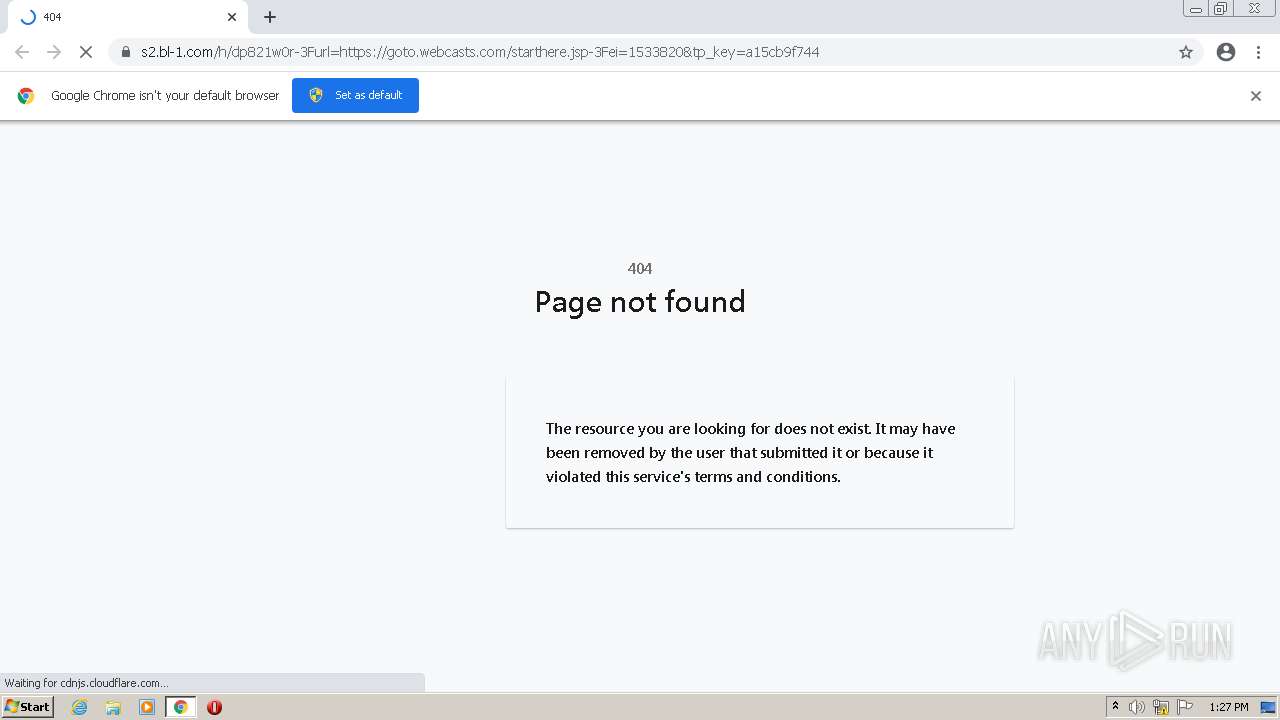Click the 'Waiting for cdnjs.cloudflare.com' status text

click(x=86, y=683)
